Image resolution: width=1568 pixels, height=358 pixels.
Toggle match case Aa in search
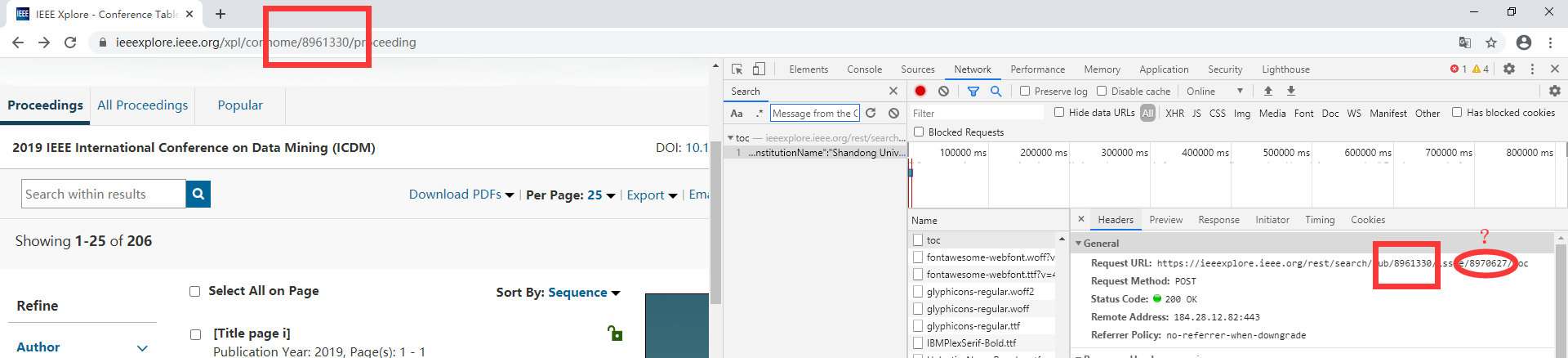click(737, 114)
